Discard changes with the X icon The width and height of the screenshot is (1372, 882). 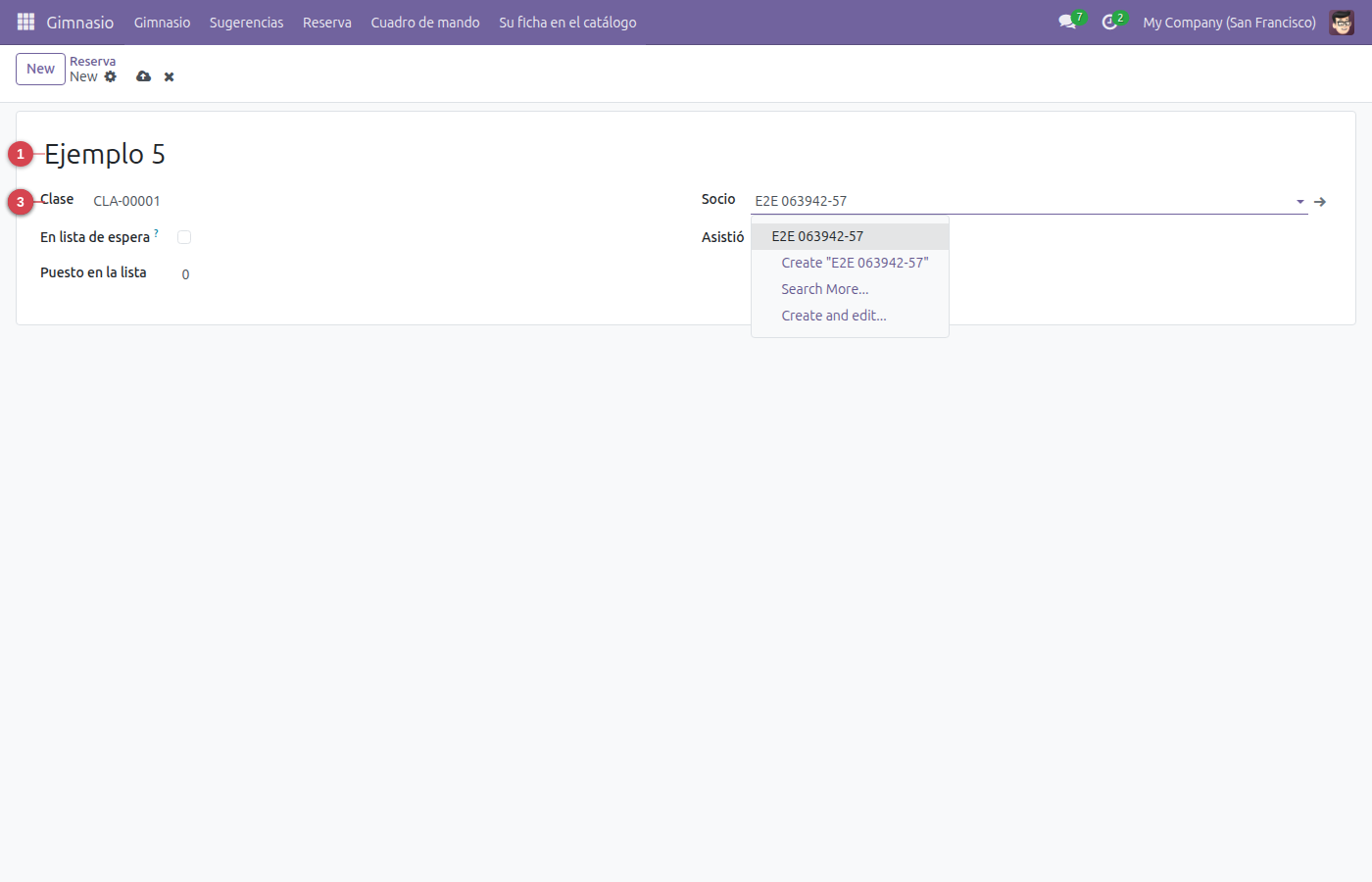pyautogui.click(x=169, y=76)
